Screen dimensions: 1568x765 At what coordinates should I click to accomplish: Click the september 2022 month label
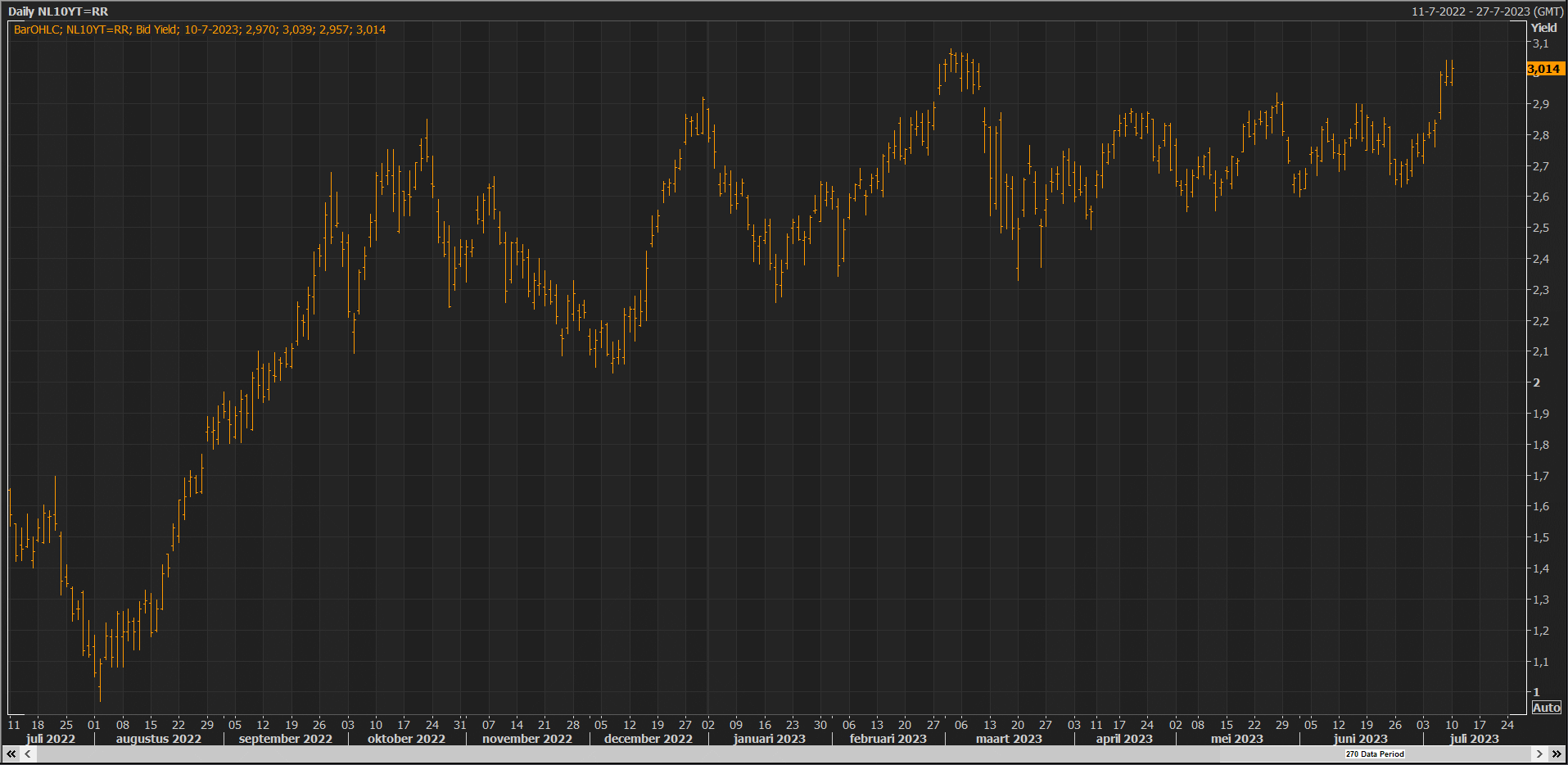point(286,739)
